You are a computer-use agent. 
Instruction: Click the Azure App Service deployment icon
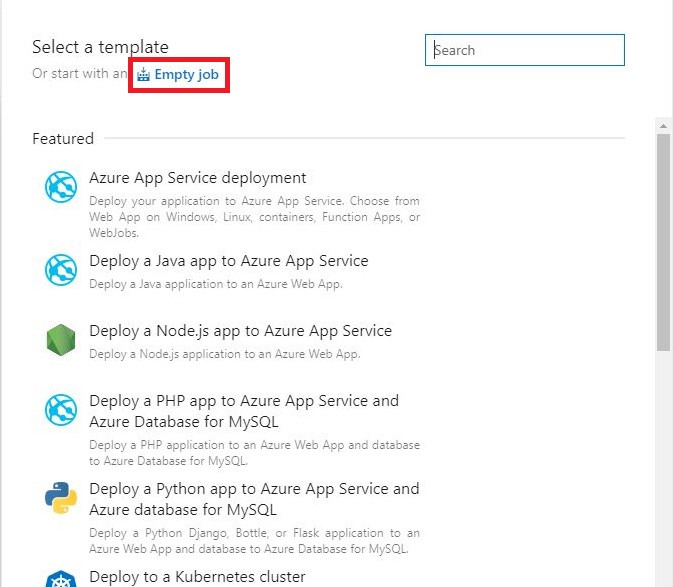[61, 187]
